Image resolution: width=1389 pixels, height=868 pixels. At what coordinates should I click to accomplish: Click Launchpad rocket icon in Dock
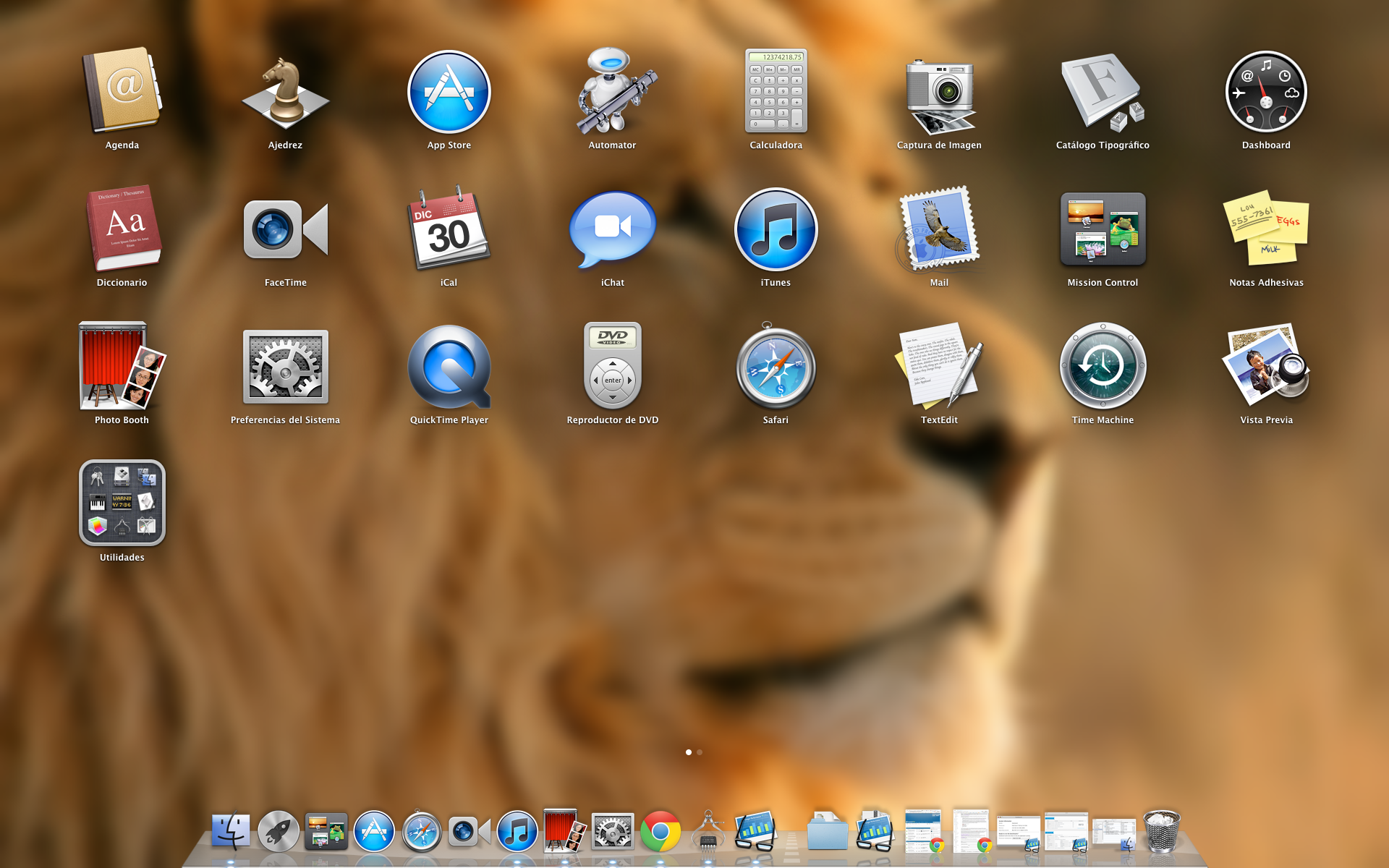click(279, 831)
